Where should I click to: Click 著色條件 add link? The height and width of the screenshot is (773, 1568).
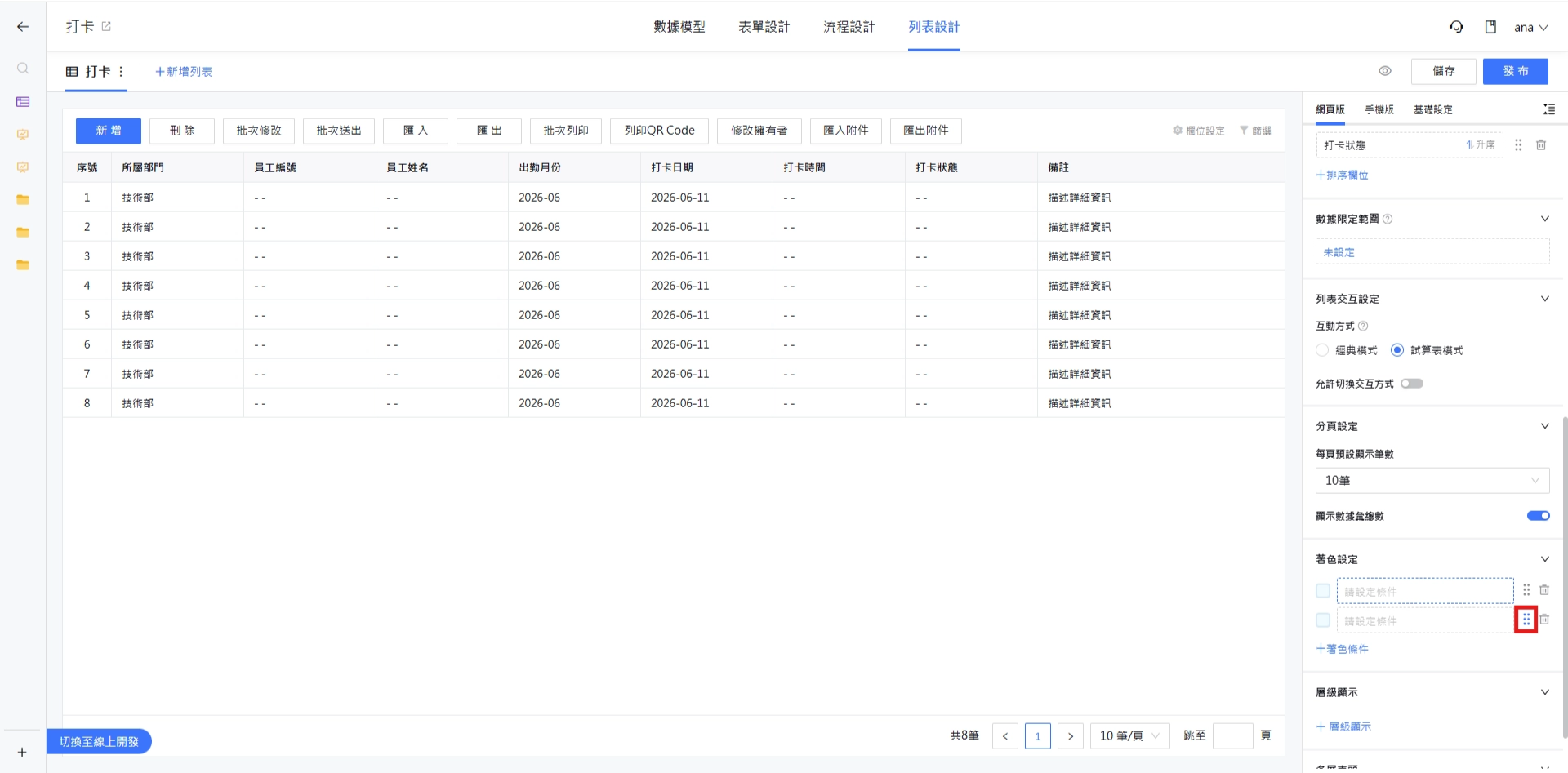(1343, 649)
